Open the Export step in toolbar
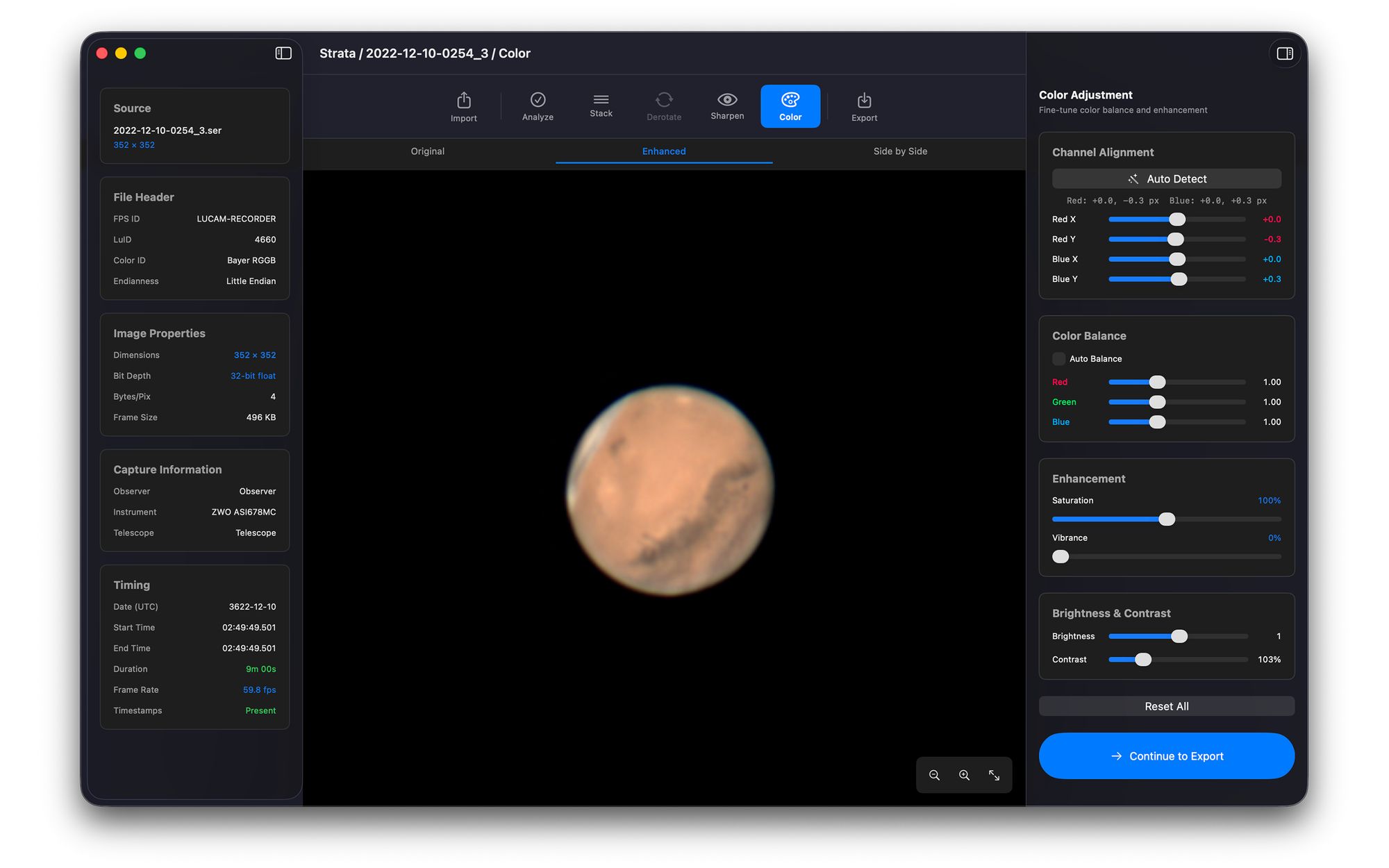 click(x=864, y=106)
